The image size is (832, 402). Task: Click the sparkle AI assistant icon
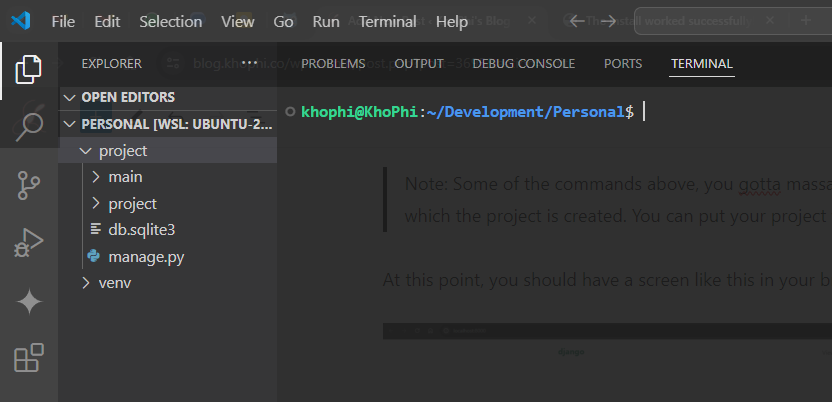click(x=29, y=302)
